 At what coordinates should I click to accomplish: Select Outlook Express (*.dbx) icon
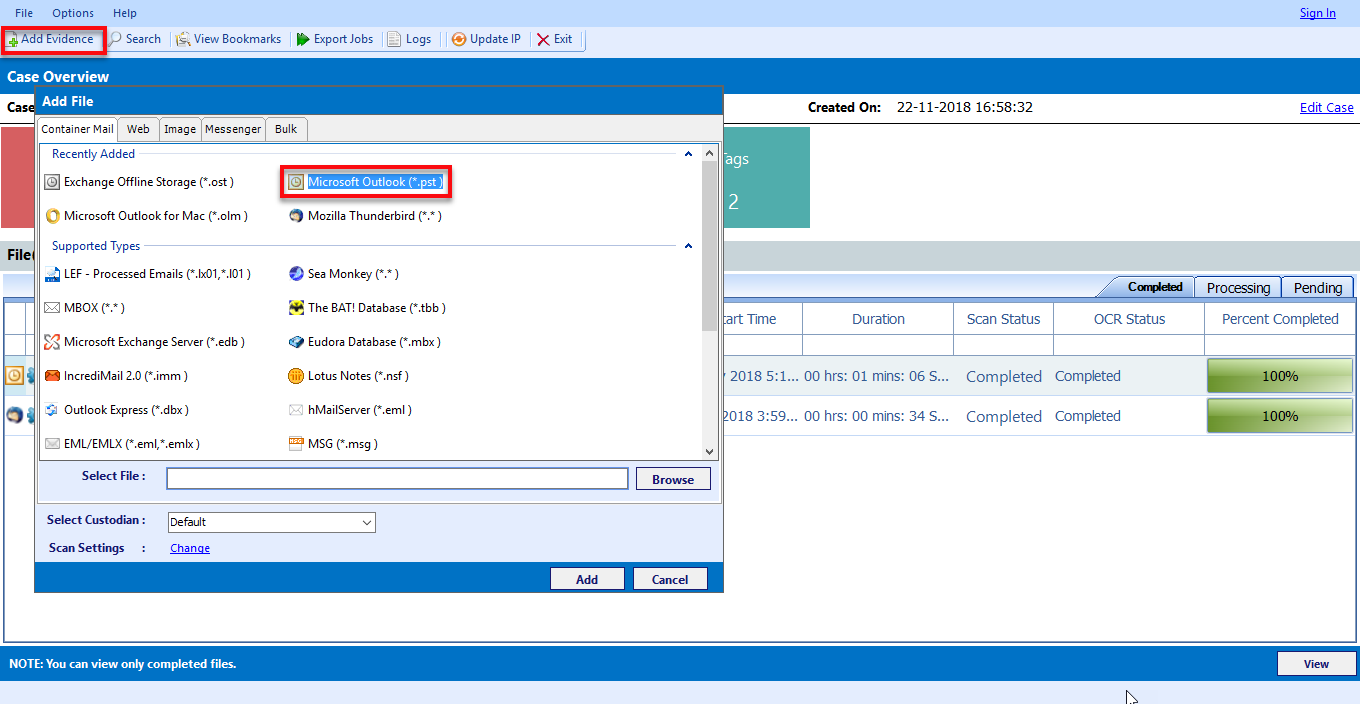[x=53, y=410]
